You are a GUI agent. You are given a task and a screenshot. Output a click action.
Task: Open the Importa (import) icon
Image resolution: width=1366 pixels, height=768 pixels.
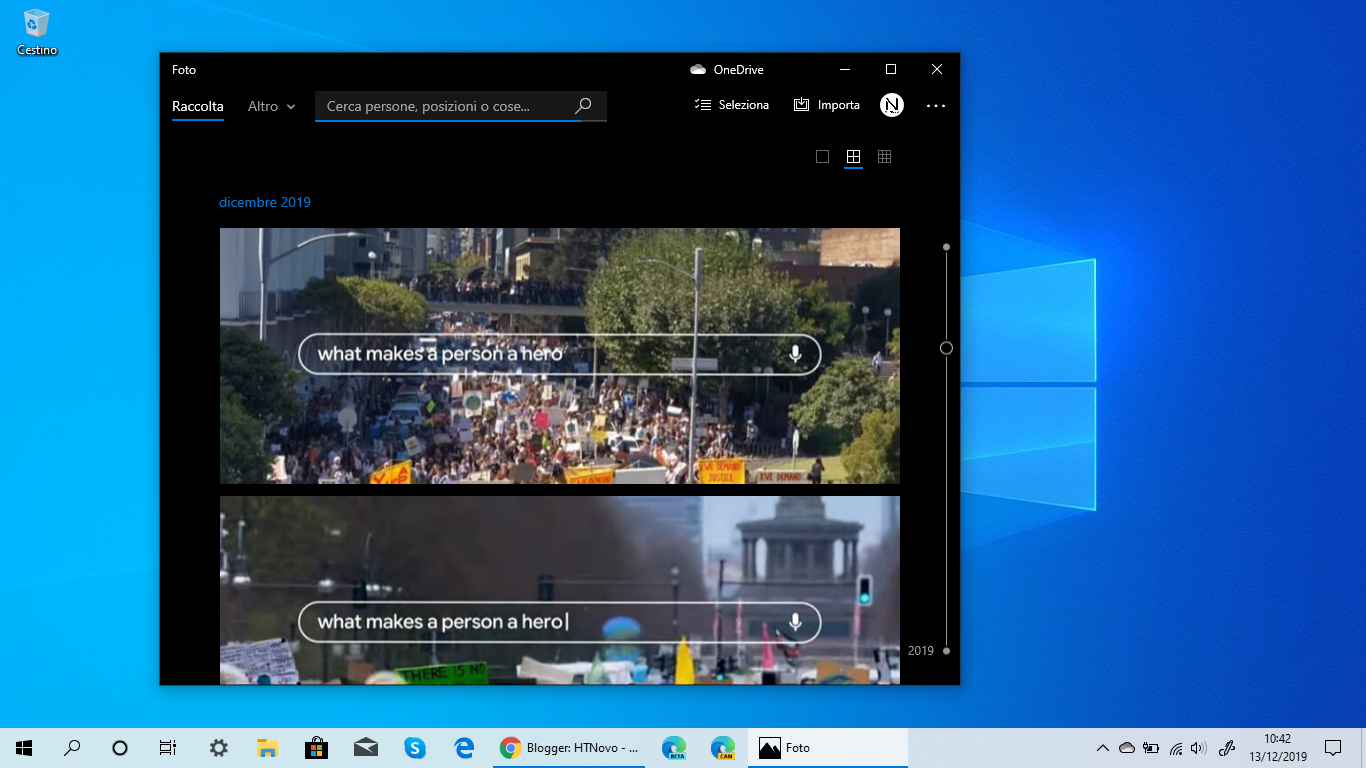click(x=801, y=104)
